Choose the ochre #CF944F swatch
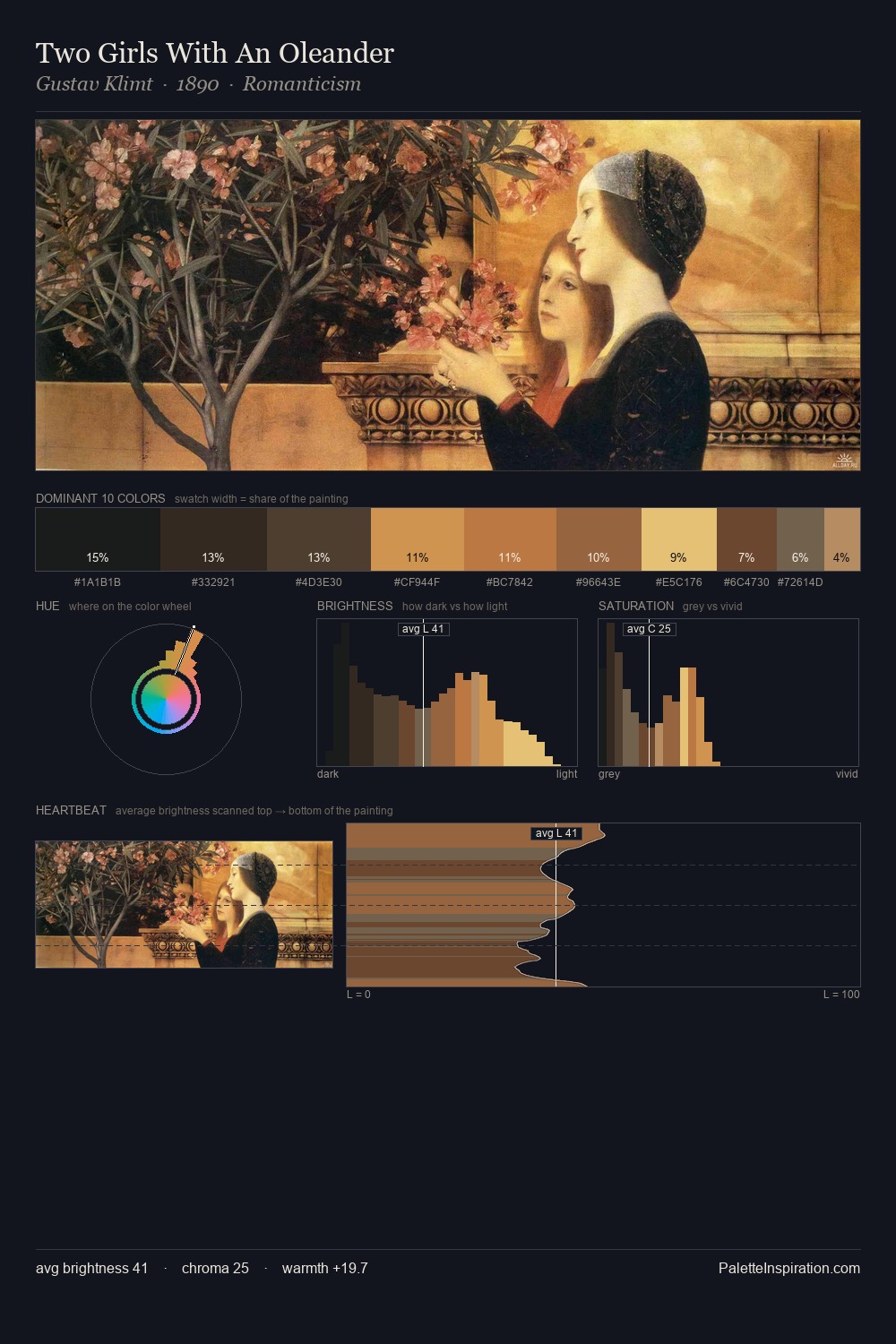Image resolution: width=896 pixels, height=1344 pixels. coord(418,539)
